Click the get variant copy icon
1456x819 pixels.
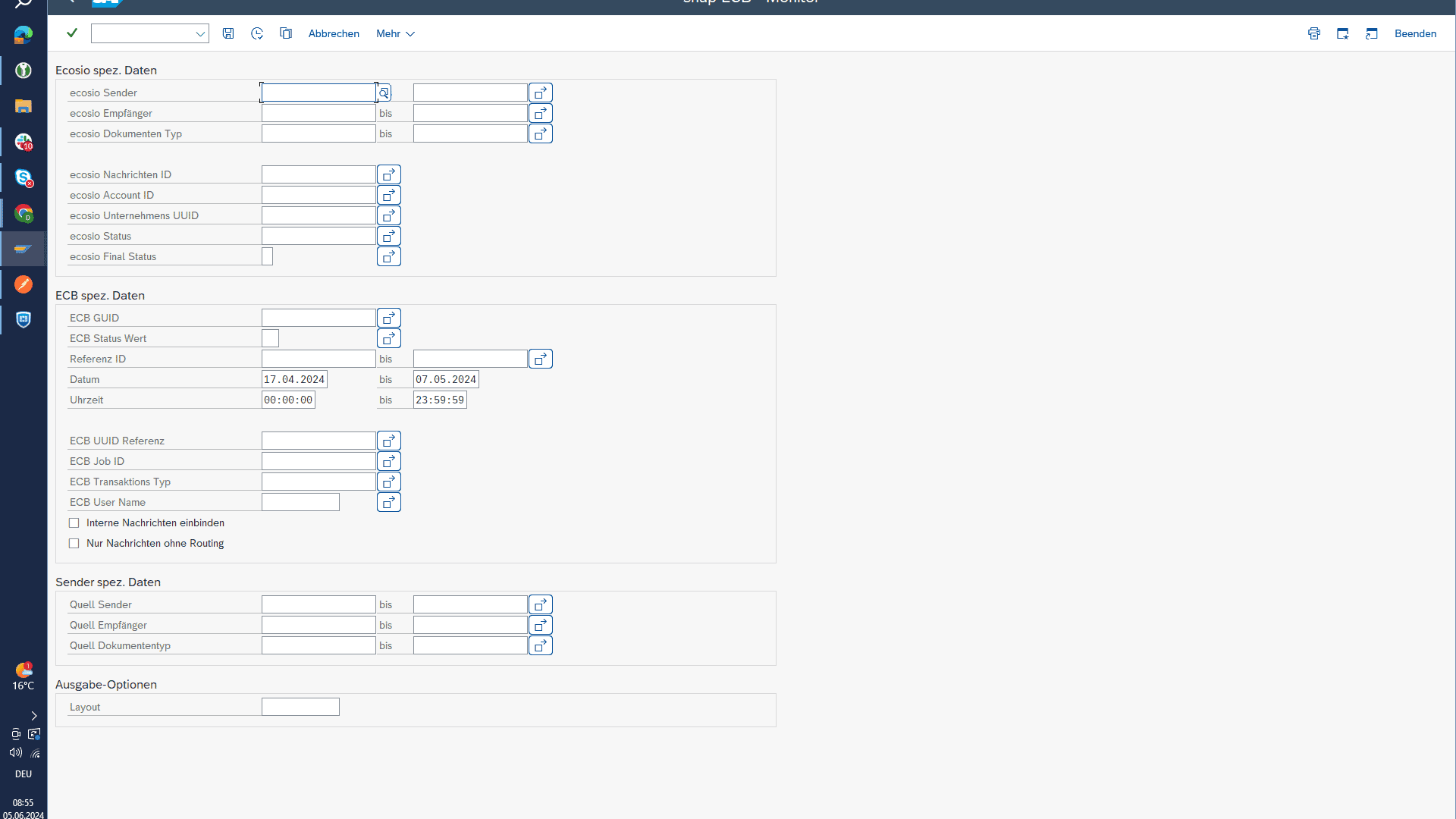pos(286,33)
